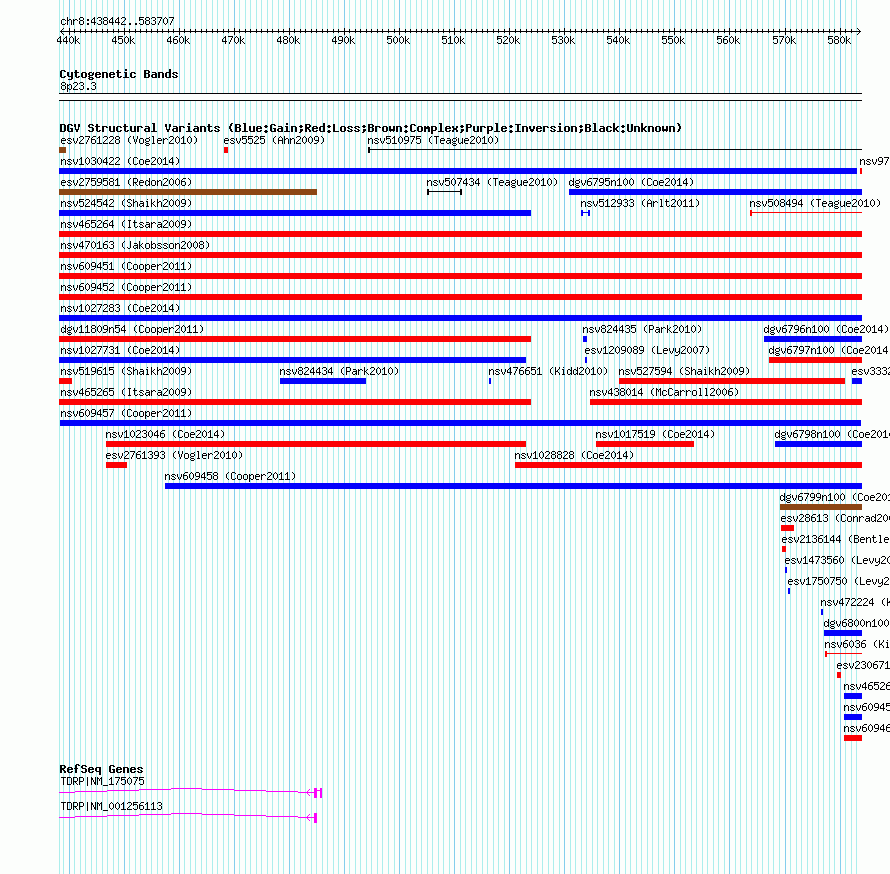Open the dgv6797n100 variant label

pyautogui.click(x=829, y=350)
